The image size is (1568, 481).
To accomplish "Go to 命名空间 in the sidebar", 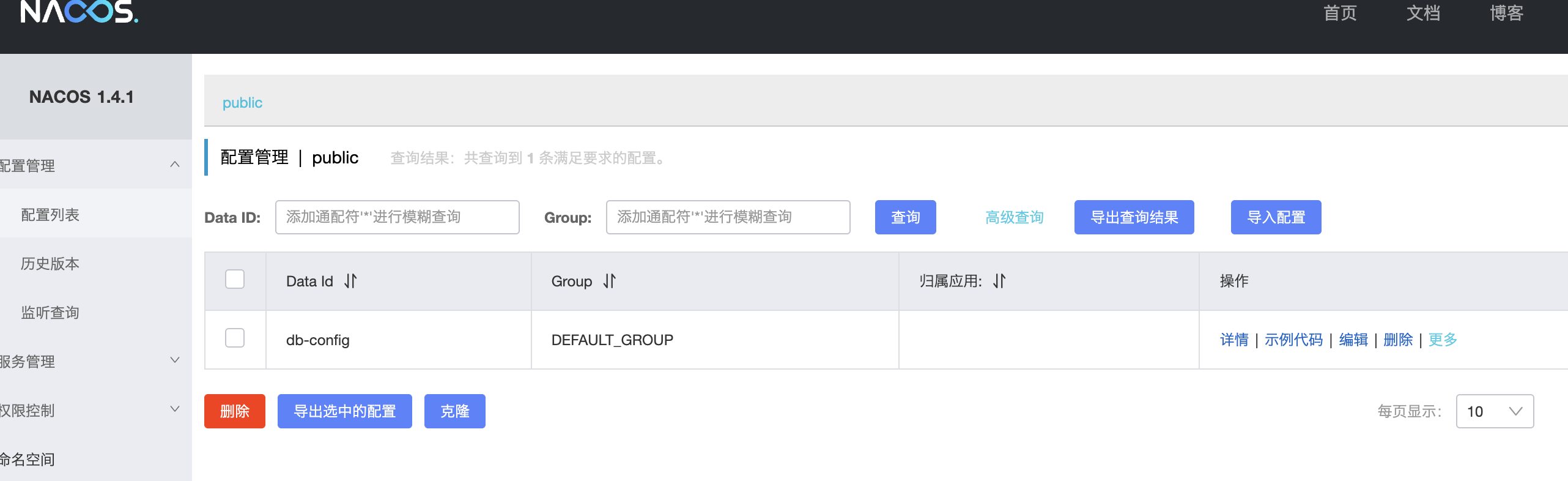I will (28, 460).
